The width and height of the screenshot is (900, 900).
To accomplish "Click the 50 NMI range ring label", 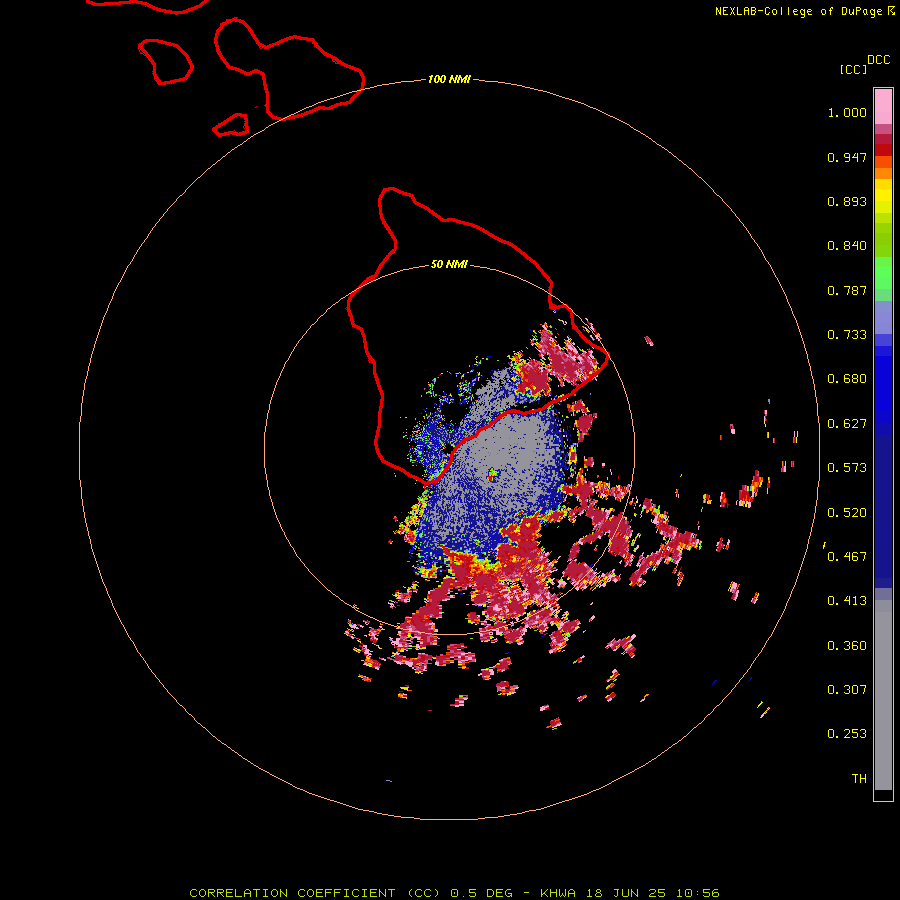I will (x=449, y=264).
